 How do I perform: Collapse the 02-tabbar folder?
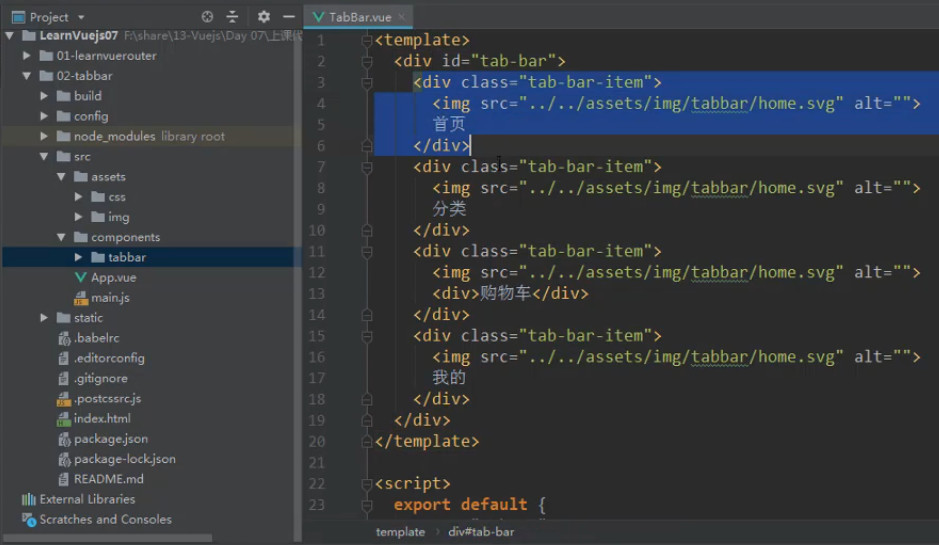pos(26,76)
